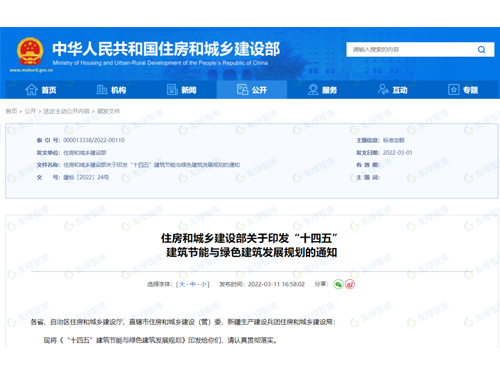Click the person icon beside 服务
The image size is (500, 375).
click(x=313, y=90)
